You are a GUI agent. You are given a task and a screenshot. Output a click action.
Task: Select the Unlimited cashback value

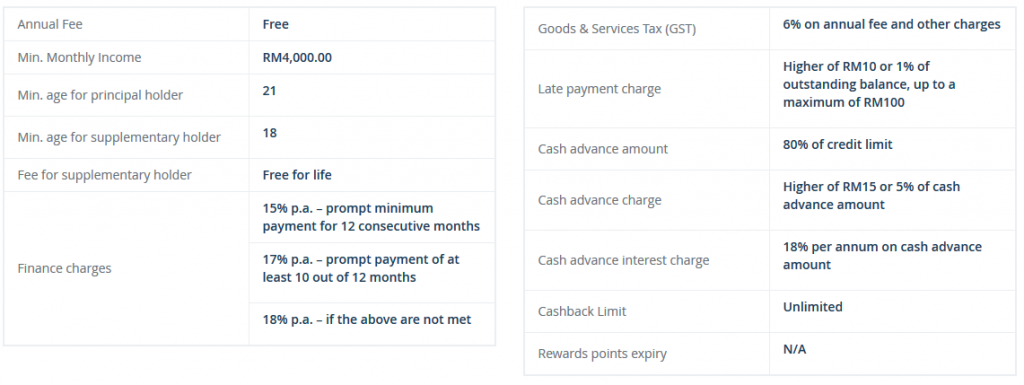(x=812, y=307)
